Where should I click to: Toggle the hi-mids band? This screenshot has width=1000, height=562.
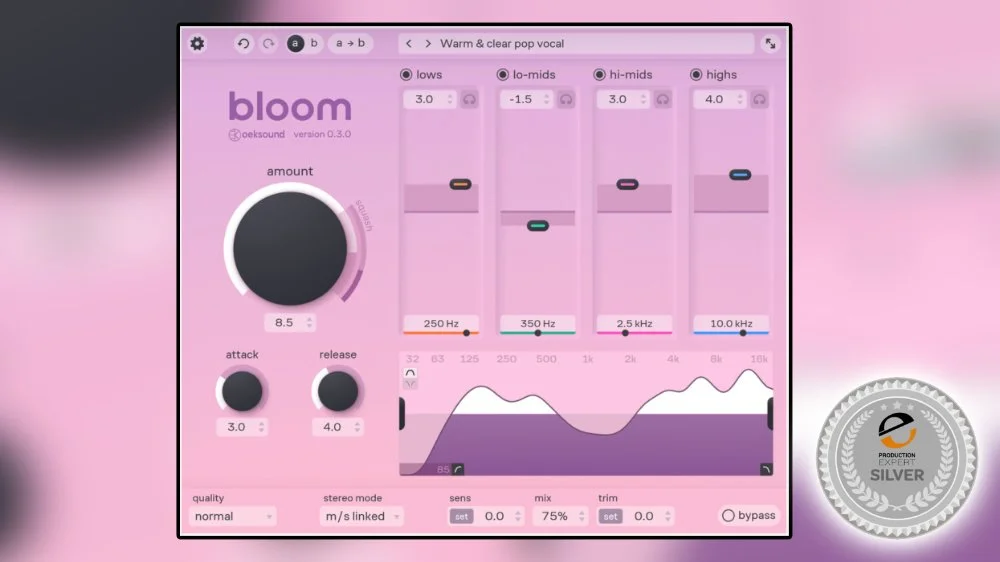click(x=599, y=75)
